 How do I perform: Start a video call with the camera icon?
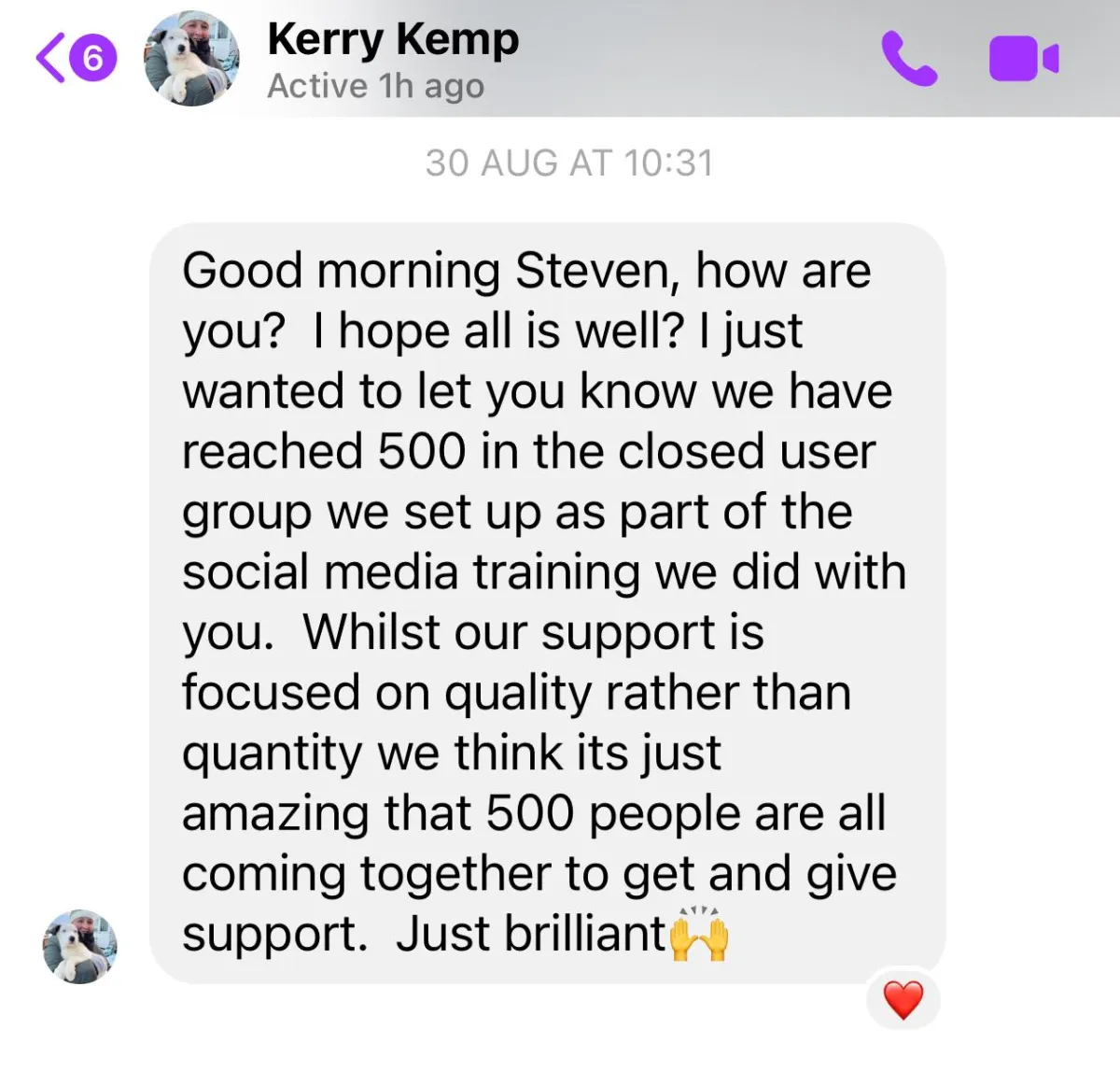pos(1023,59)
